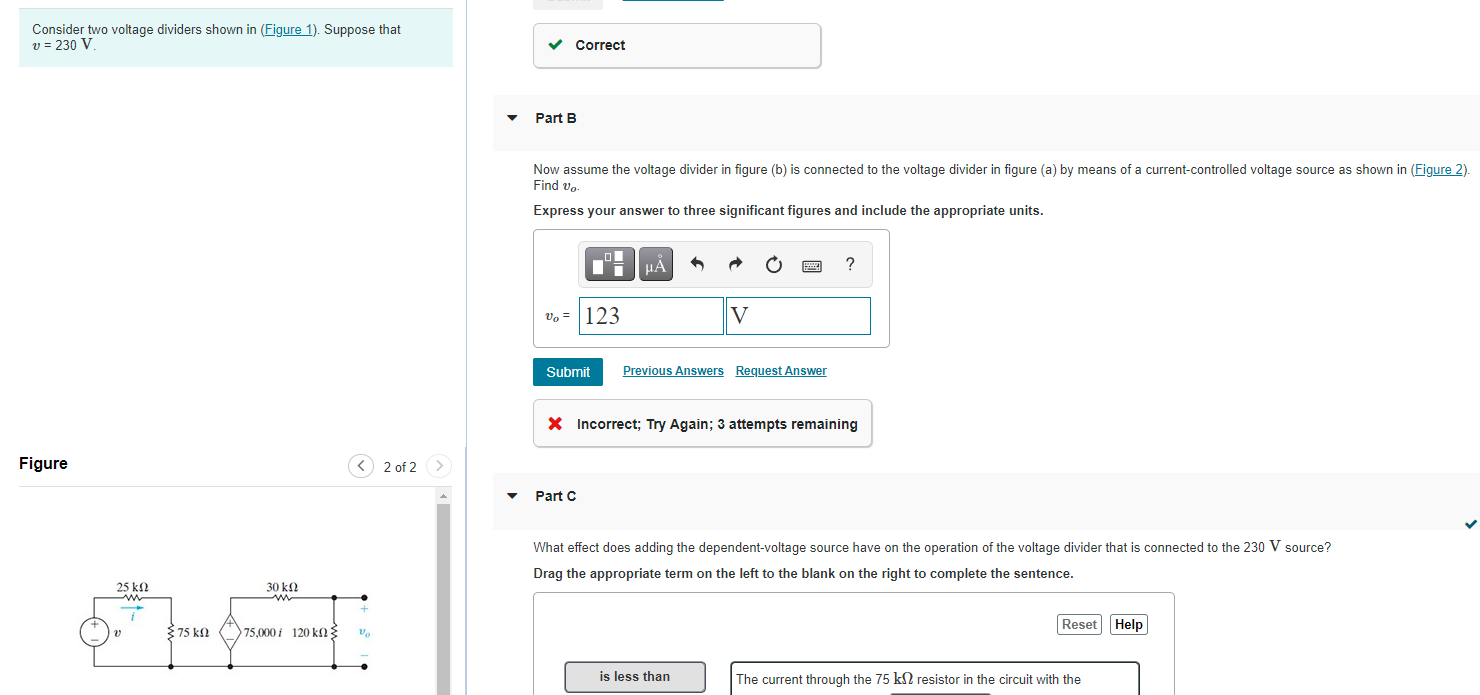Click the previous figure chevron arrow
This screenshot has height=695, width=1480.
pyautogui.click(x=361, y=466)
